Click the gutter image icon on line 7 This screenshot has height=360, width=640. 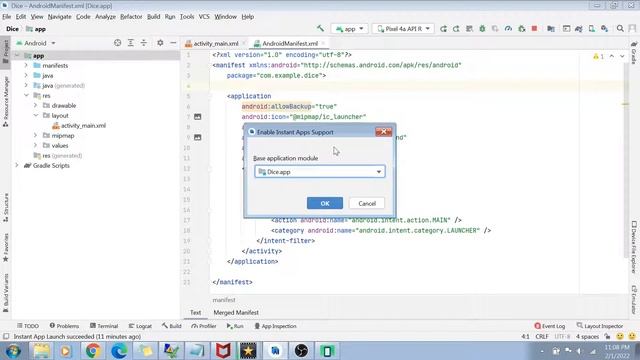198,117
